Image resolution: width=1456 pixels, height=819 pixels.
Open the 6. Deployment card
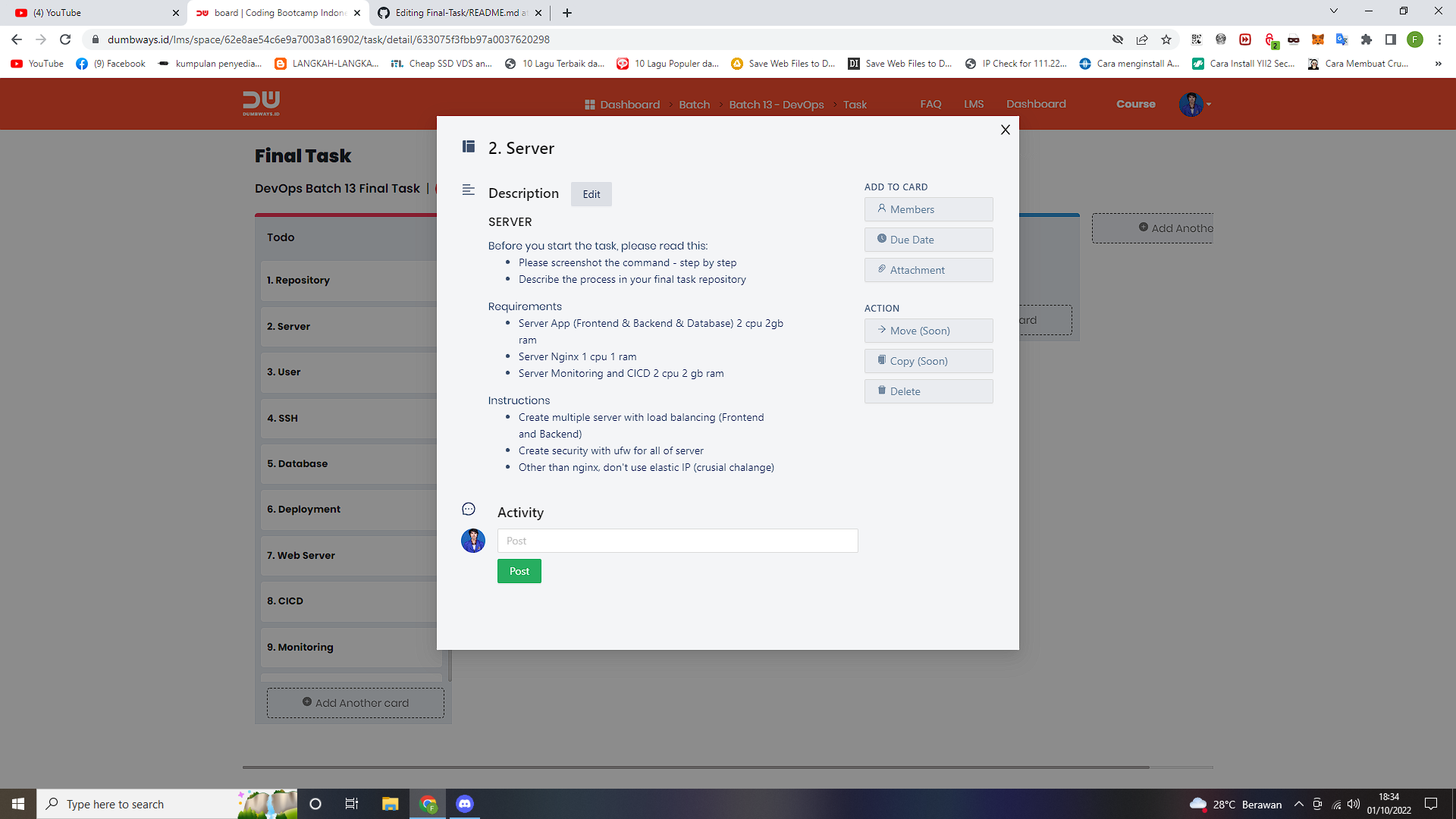click(x=349, y=510)
